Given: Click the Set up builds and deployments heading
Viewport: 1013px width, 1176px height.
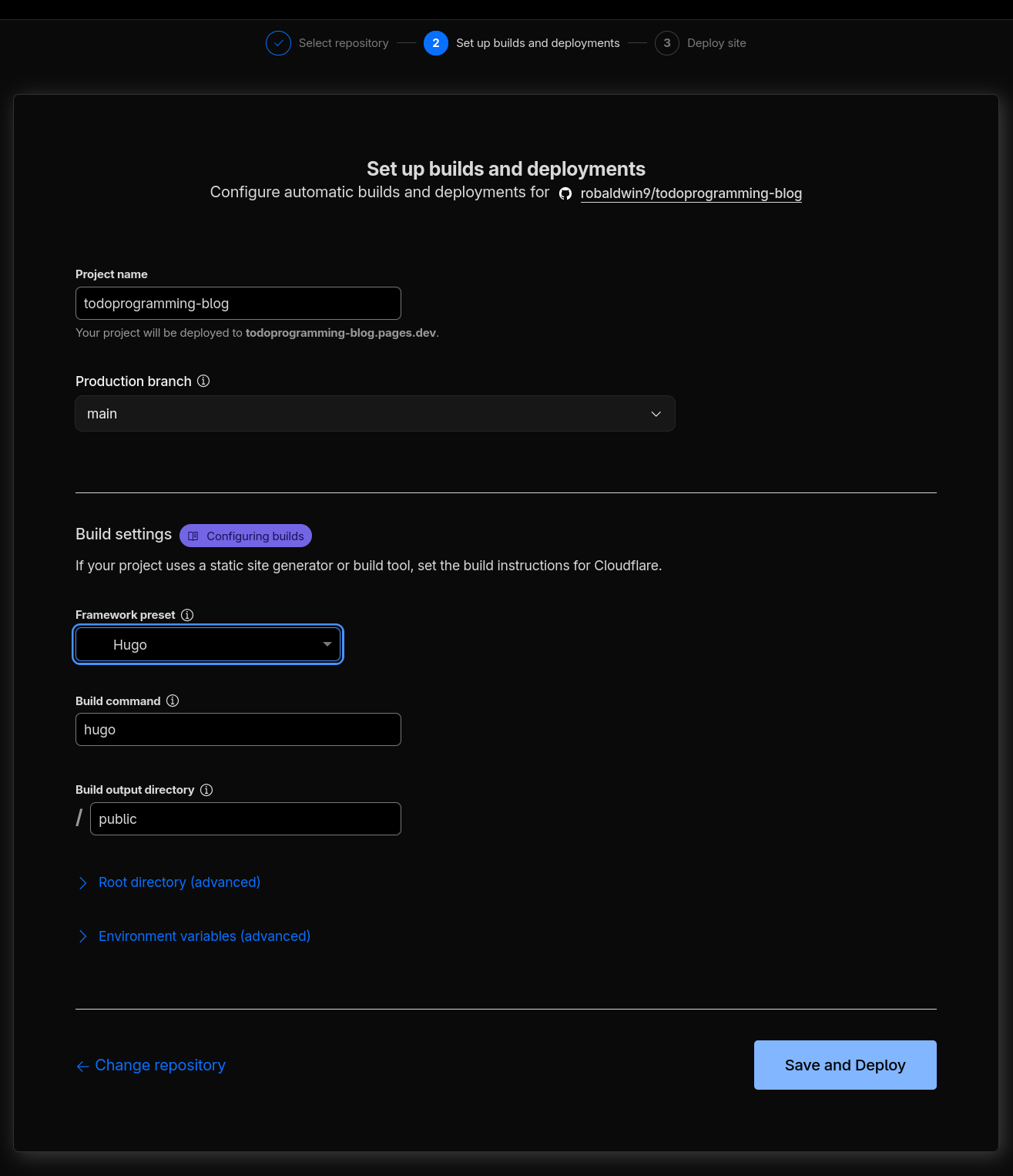Looking at the screenshot, I should [x=506, y=169].
